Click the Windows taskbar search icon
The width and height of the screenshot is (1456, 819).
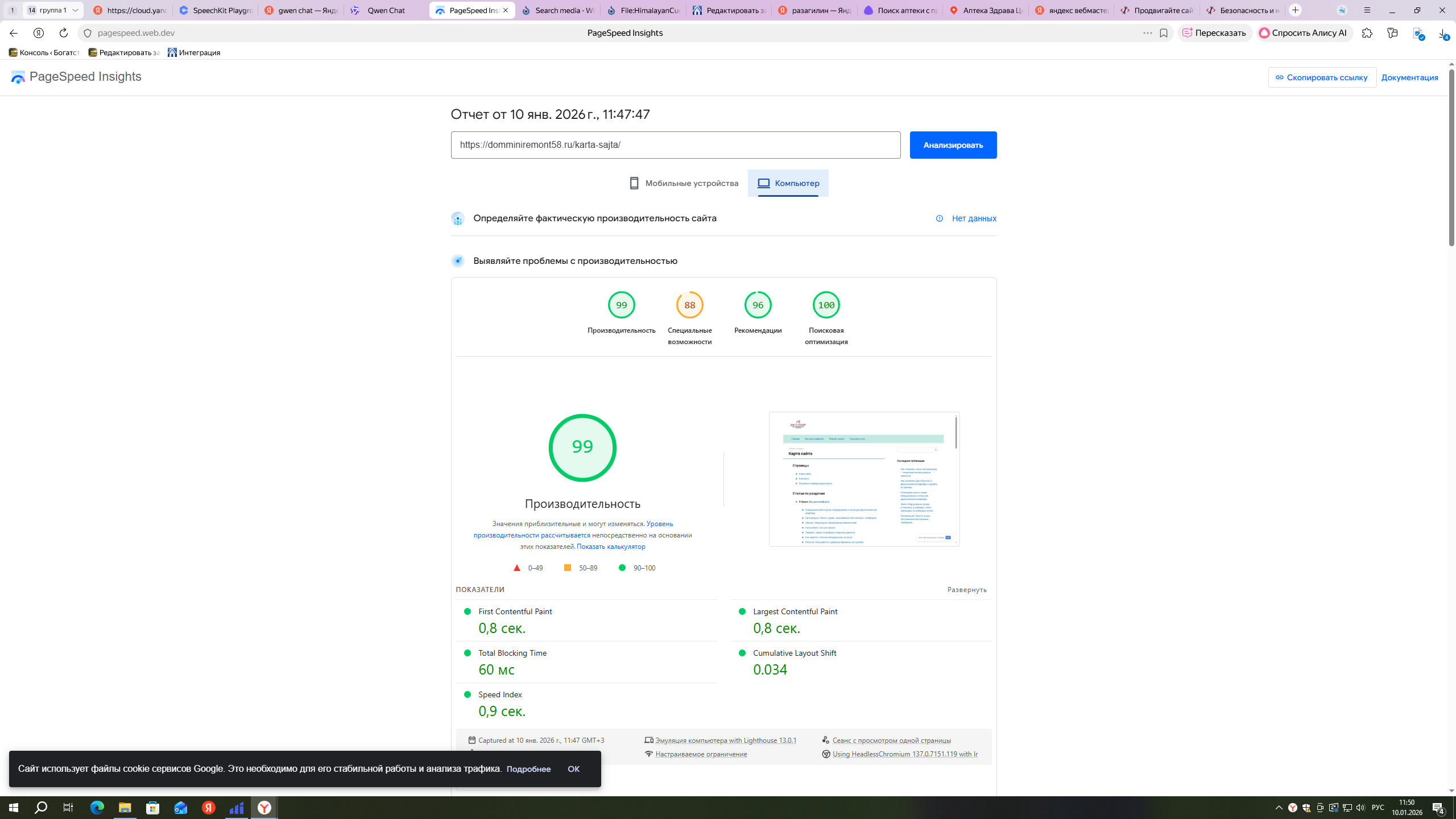point(41,808)
